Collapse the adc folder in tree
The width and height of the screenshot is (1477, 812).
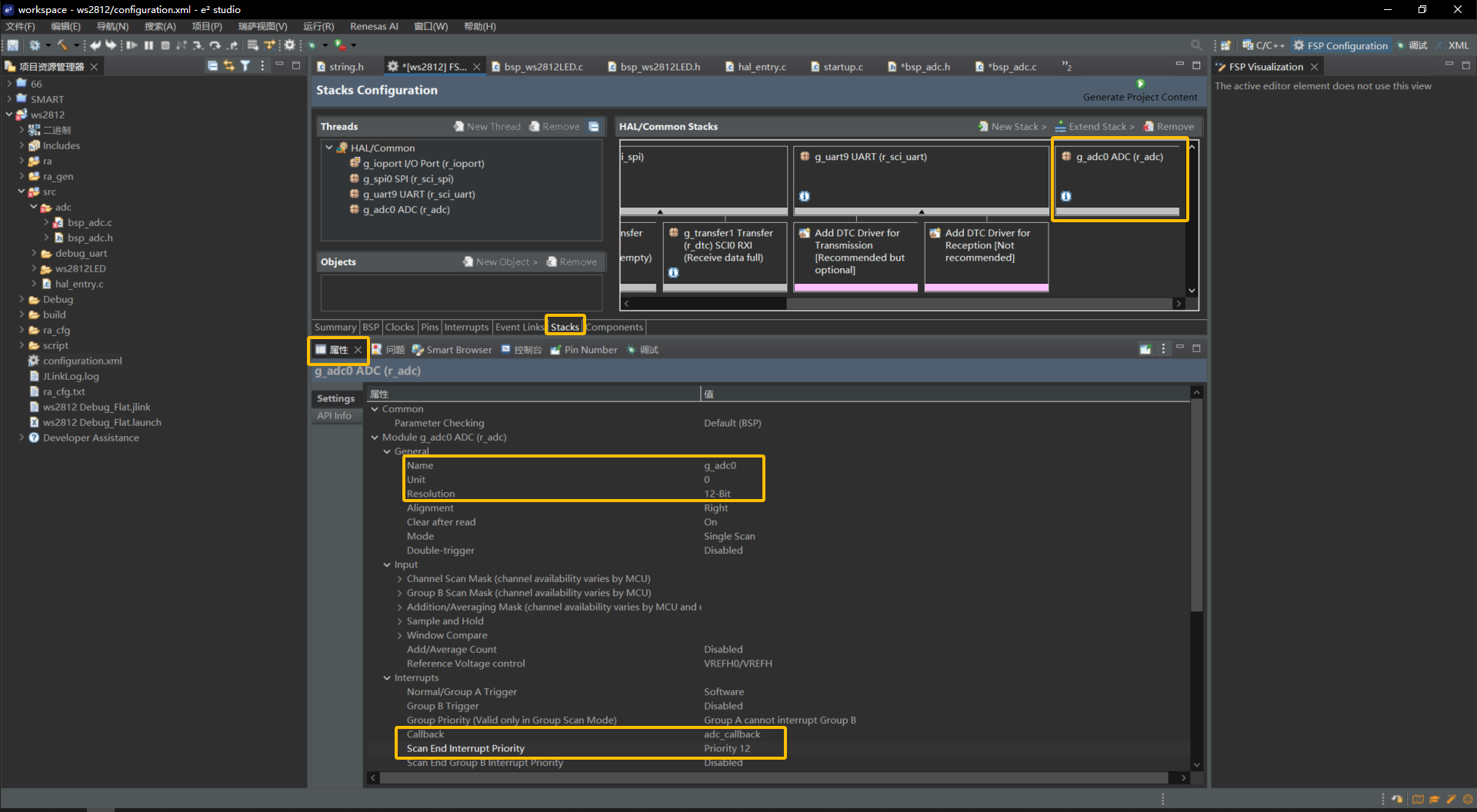click(x=34, y=208)
